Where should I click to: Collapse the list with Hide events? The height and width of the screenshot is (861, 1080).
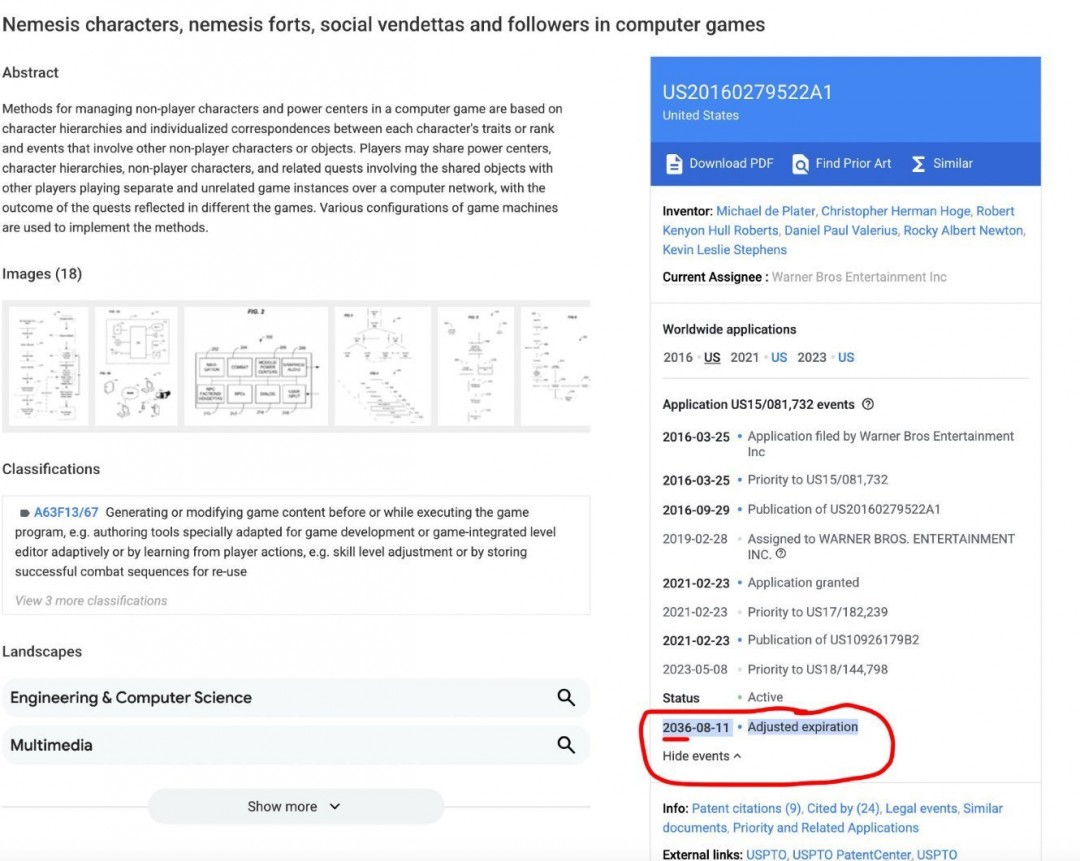(x=702, y=756)
